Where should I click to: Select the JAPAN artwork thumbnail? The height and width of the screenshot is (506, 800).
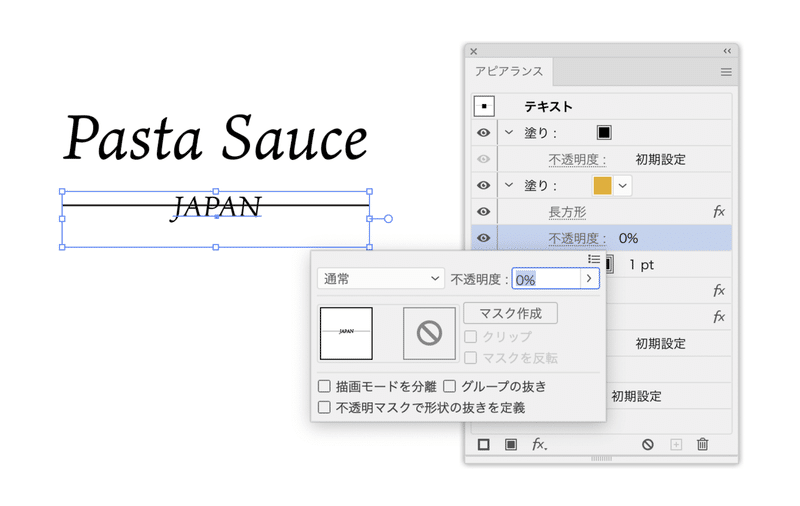click(346, 333)
